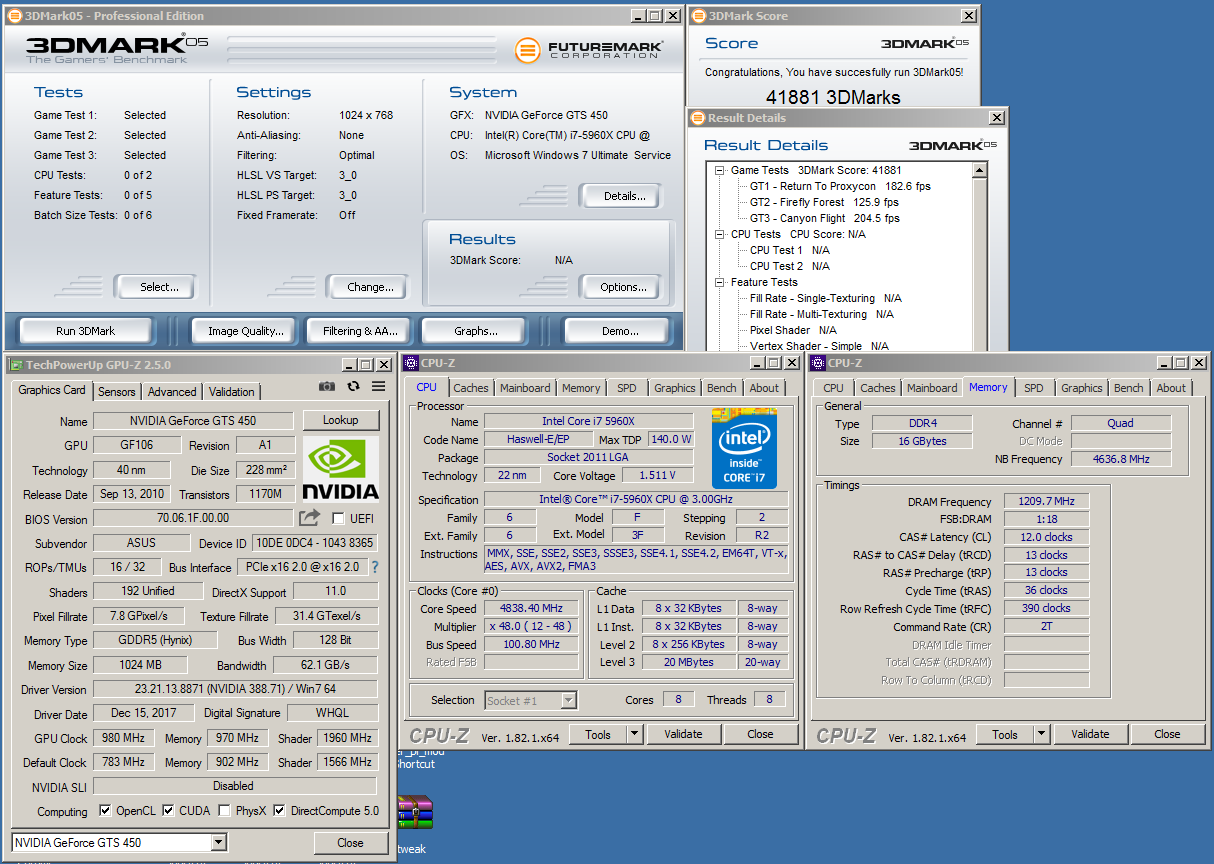
Task: Open Bench tab in CPU-Z Memory window
Action: pos(1129,388)
